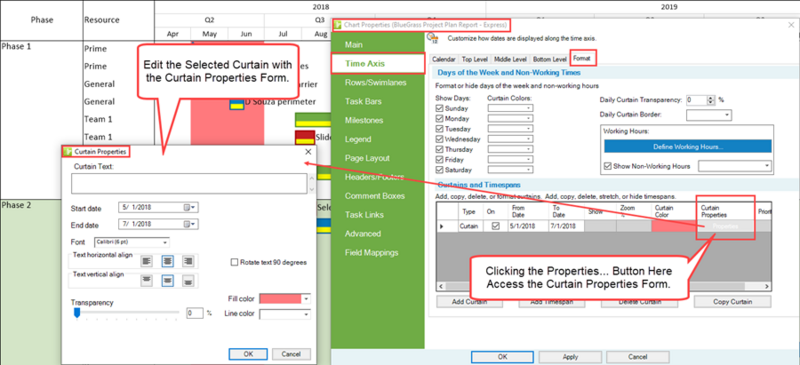Open the Legend section
This screenshot has width=800, height=365.
click(x=358, y=139)
